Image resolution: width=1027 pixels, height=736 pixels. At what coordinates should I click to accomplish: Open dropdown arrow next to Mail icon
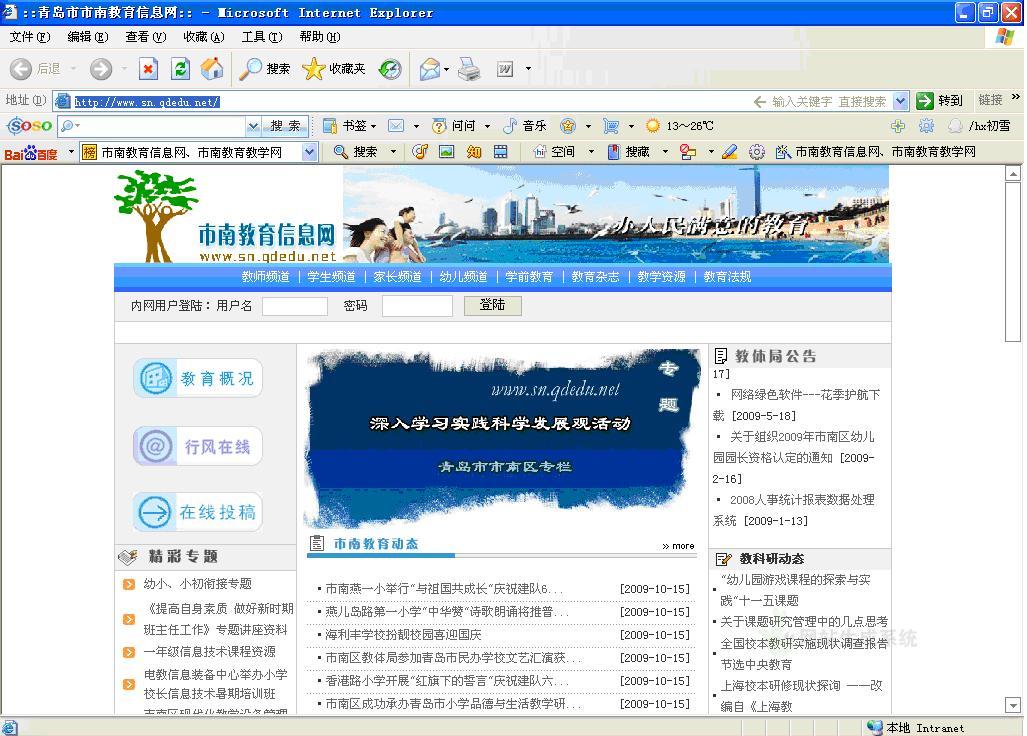[x=447, y=69]
